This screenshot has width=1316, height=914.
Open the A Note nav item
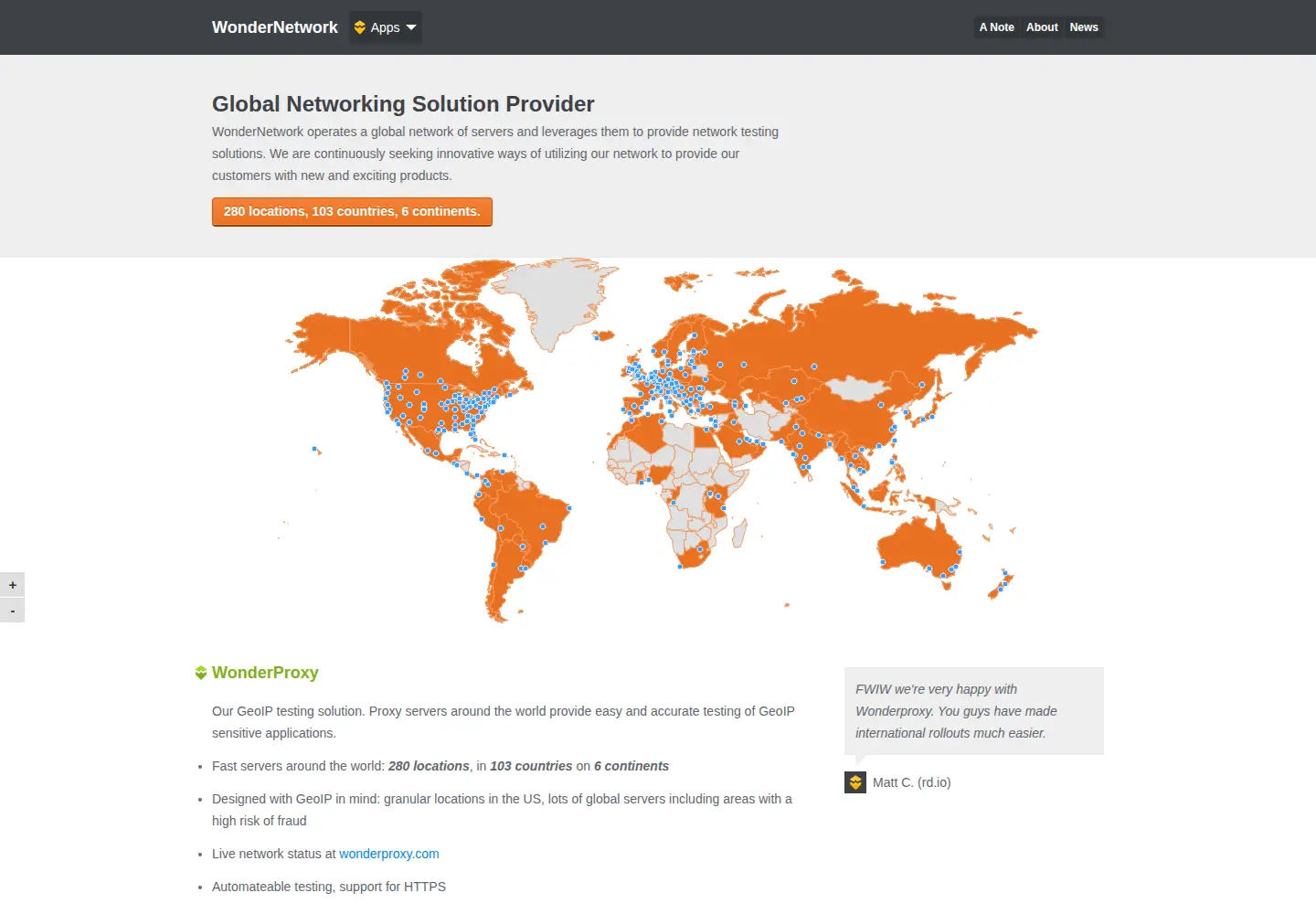tap(996, 27)
